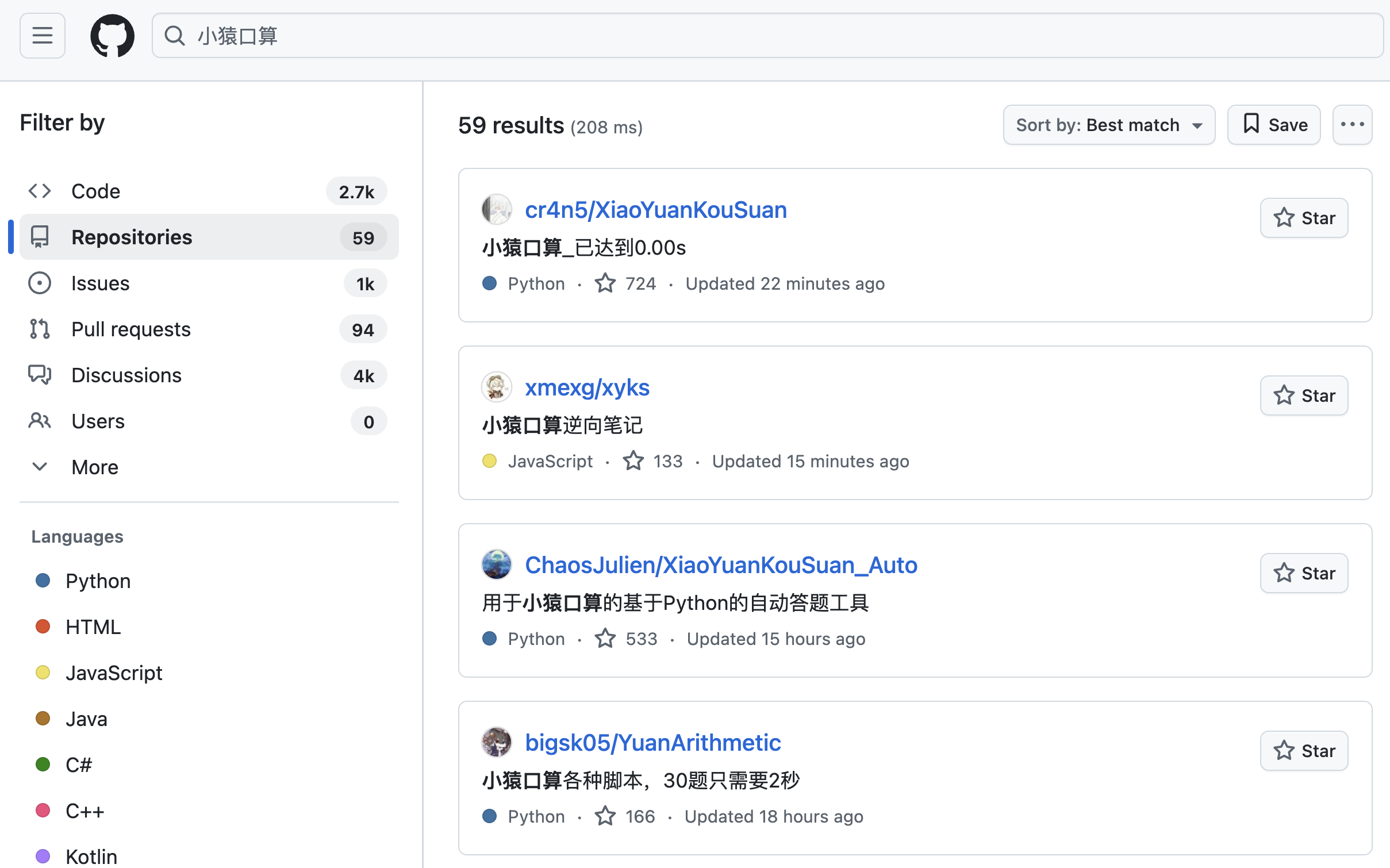Click the yellow JavaScript color dot in Languages
The height and width of the screenshot is (868, 1390).
43,673
